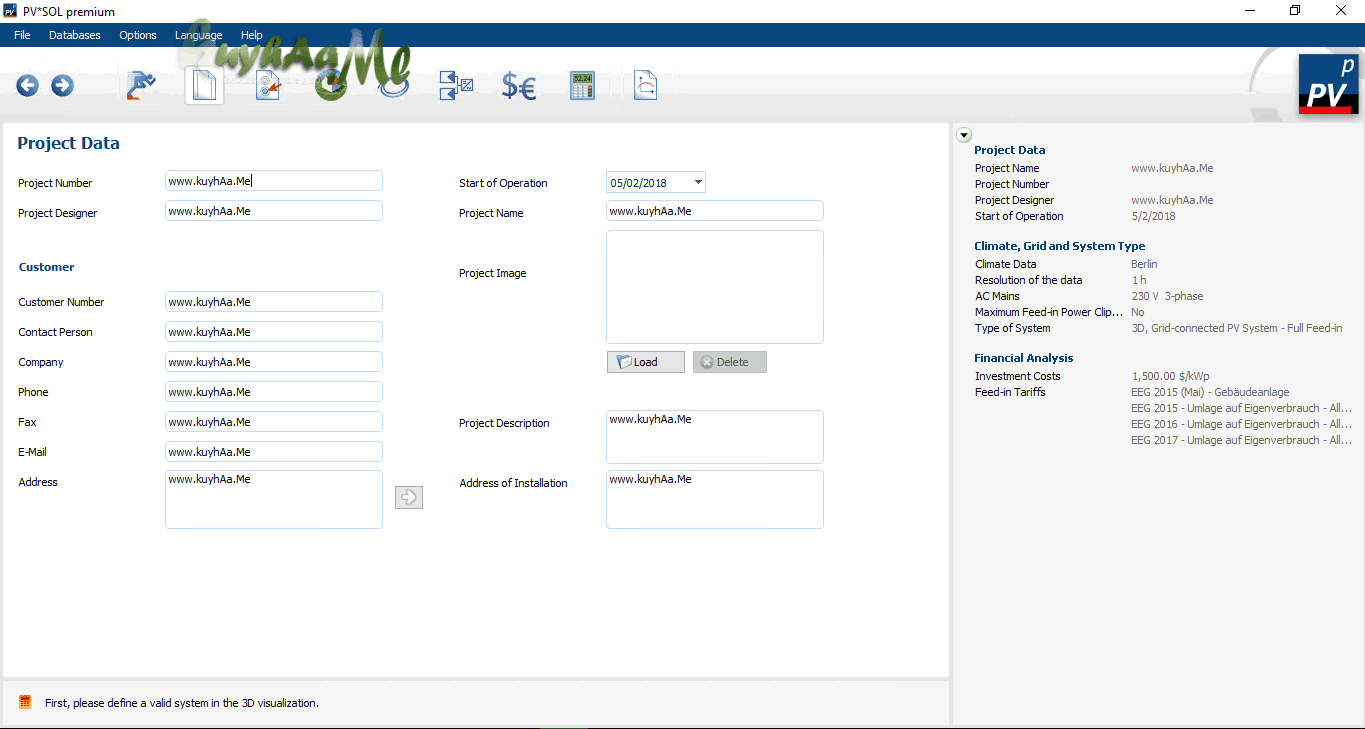Click the '230 V 3-phase' AC Mains value
Image resolution: width=1365 pixels, height=729 pixels.
coord(1168,296)
